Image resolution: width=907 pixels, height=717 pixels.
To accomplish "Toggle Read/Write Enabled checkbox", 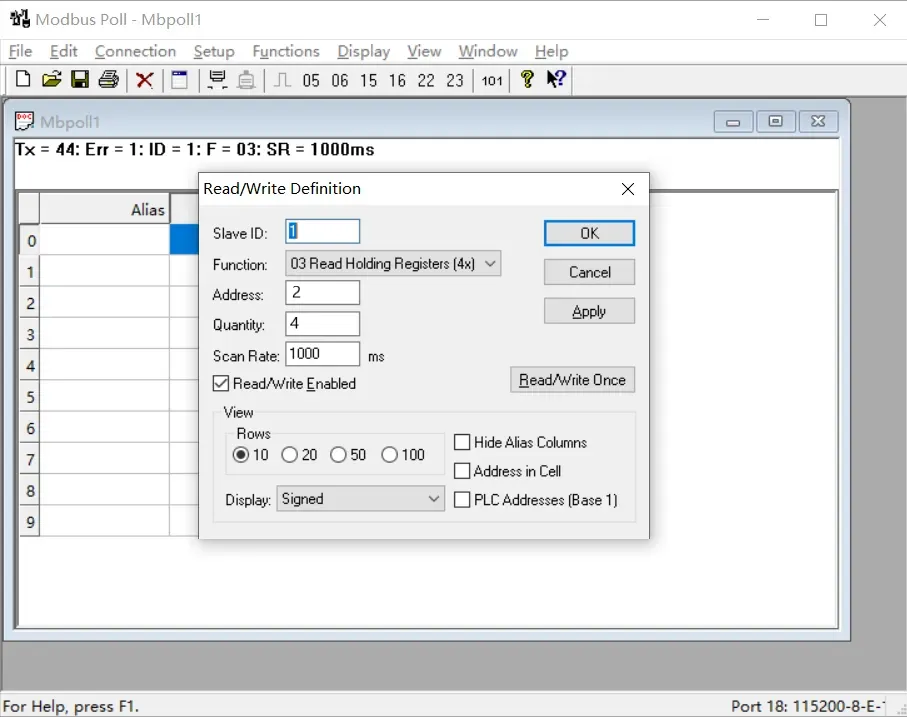I will (220, 383).
